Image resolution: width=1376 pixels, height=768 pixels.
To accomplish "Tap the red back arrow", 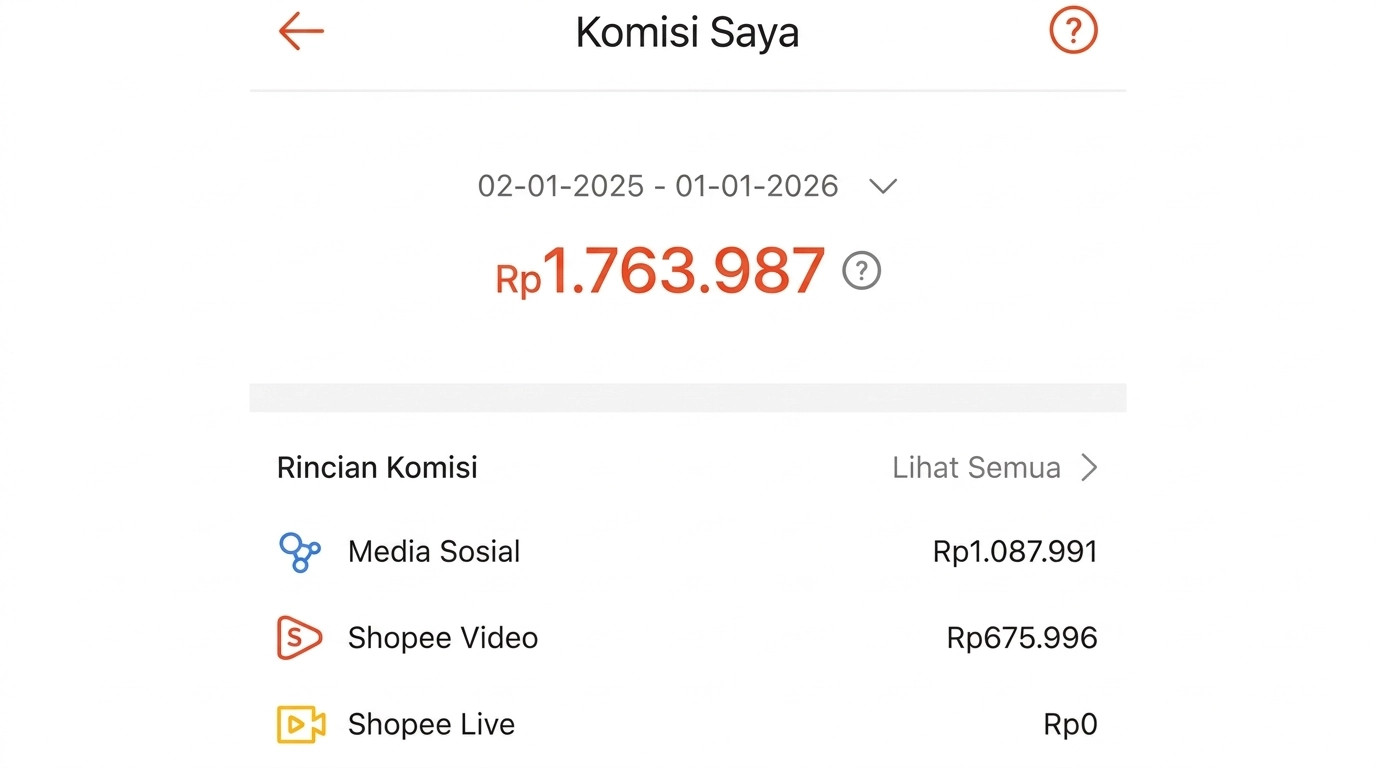I will (300, 31).
